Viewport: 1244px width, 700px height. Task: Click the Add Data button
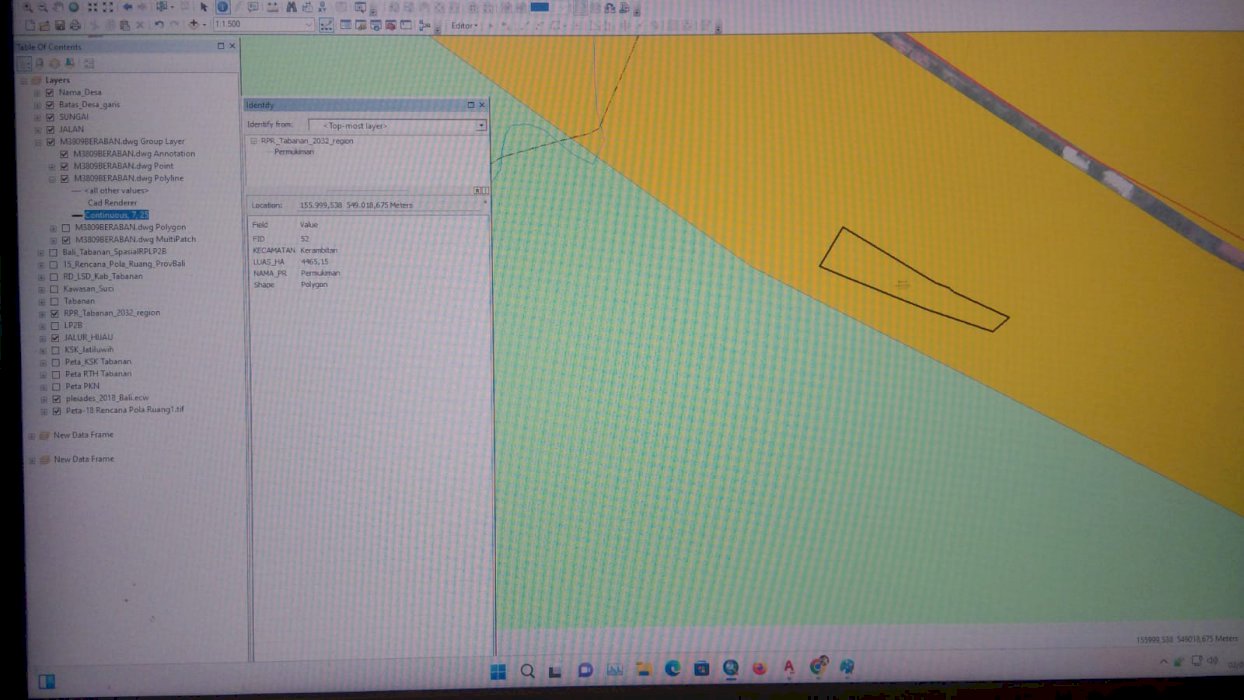[193, 25]
